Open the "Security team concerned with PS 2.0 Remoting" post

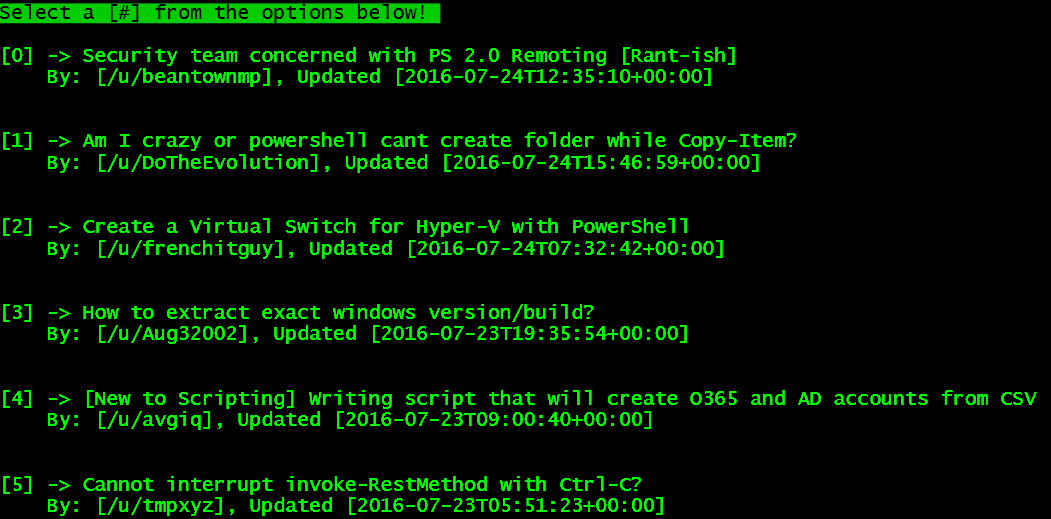coord(409,56)
